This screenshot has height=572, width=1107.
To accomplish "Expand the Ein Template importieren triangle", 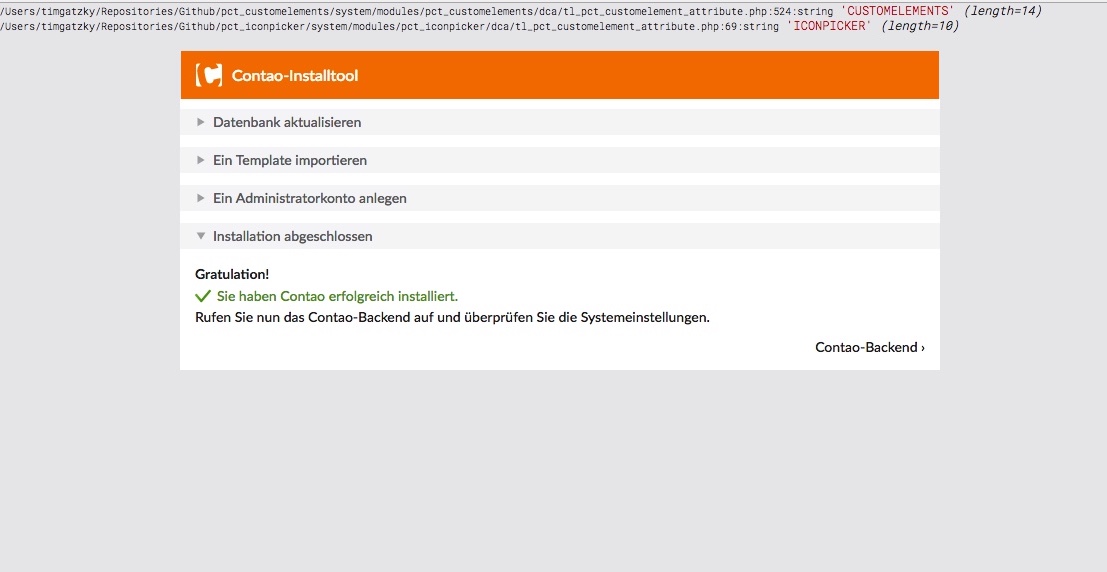I will pos(201,160).
